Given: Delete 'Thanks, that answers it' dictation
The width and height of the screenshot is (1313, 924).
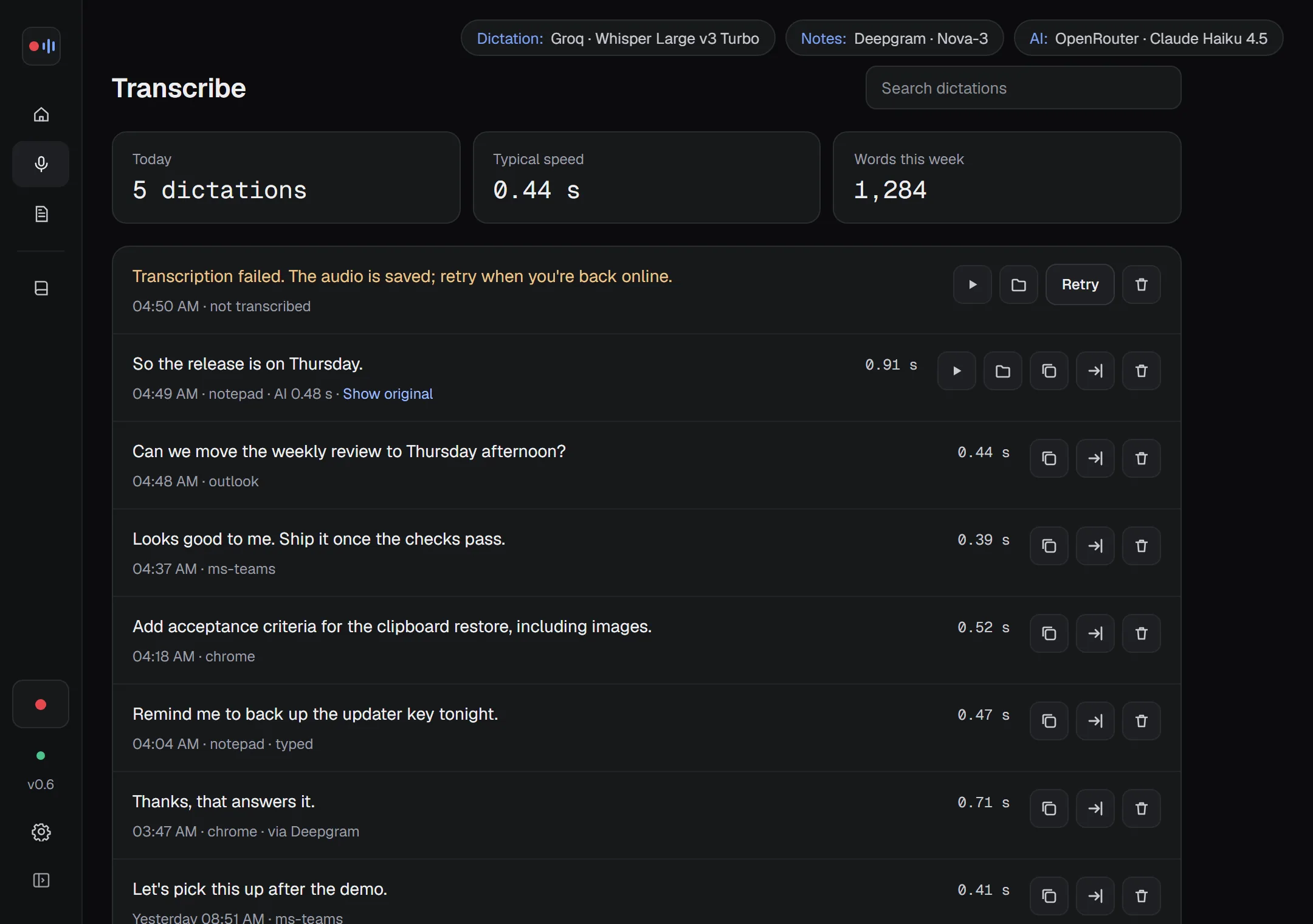Looking at the screenshot, I should 1142,808.
